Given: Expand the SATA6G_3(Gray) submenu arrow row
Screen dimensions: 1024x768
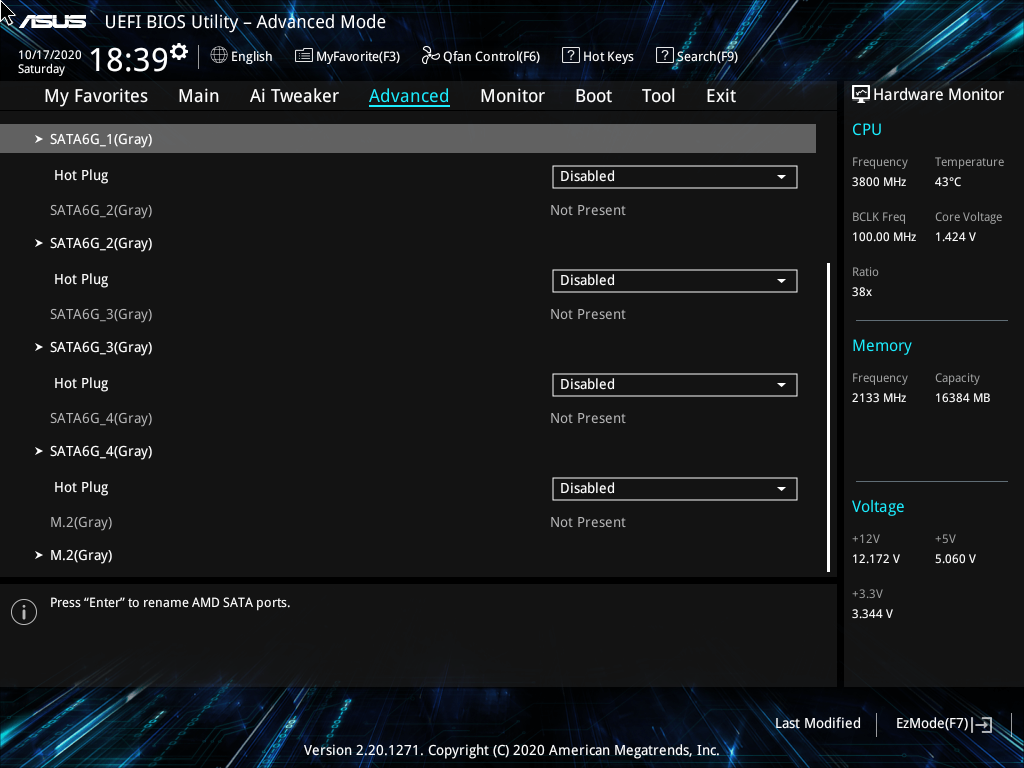Looking at the screenshot, I should pos(408,347).
